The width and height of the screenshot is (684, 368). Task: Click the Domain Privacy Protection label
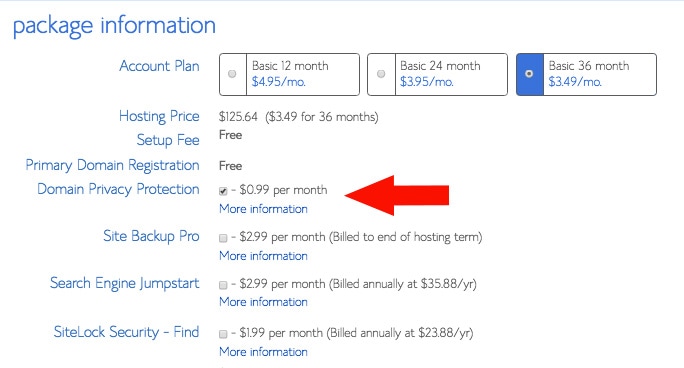(x=118, y=189)
